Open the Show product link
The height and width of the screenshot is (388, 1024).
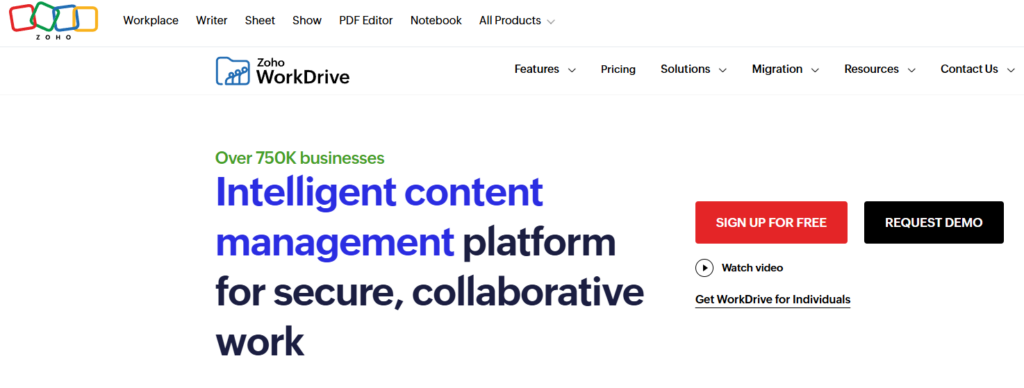click(x=307, y=20)
